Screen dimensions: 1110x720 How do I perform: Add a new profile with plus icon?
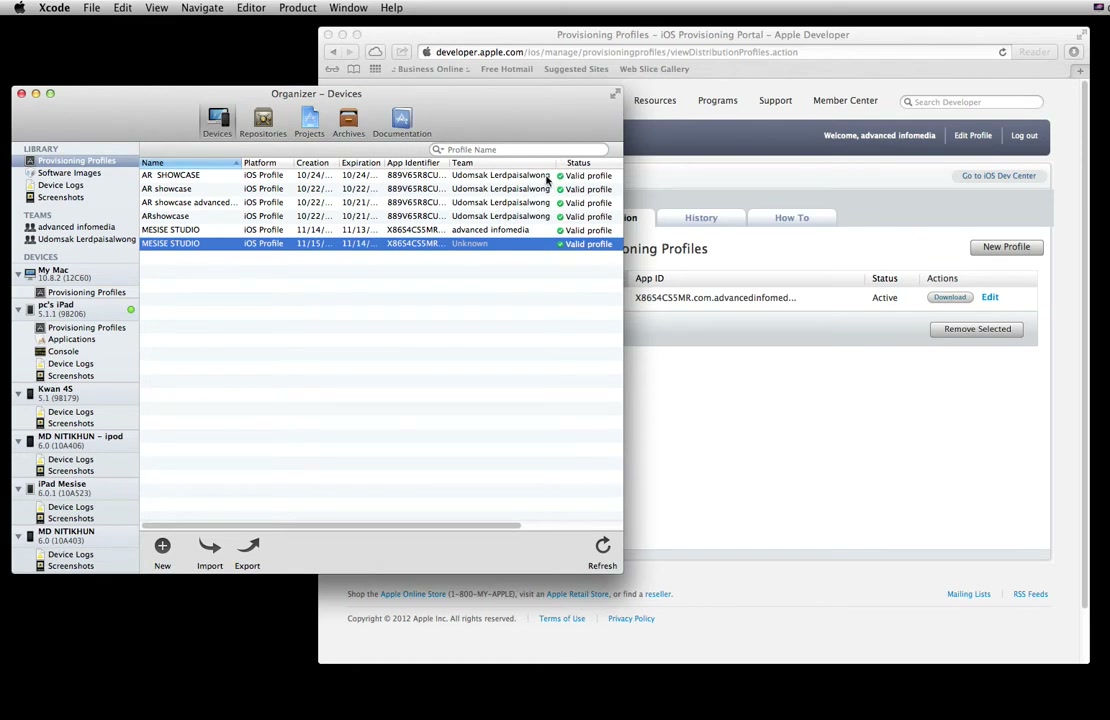coord(162,546)
